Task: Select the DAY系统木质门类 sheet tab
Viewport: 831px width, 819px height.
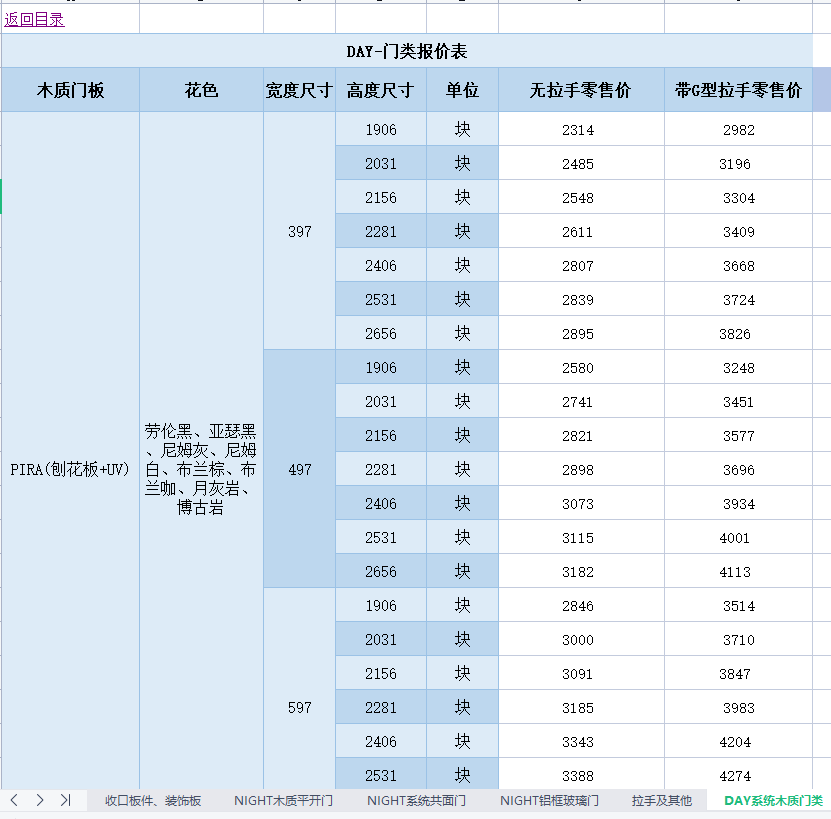Action: point(773,800)
